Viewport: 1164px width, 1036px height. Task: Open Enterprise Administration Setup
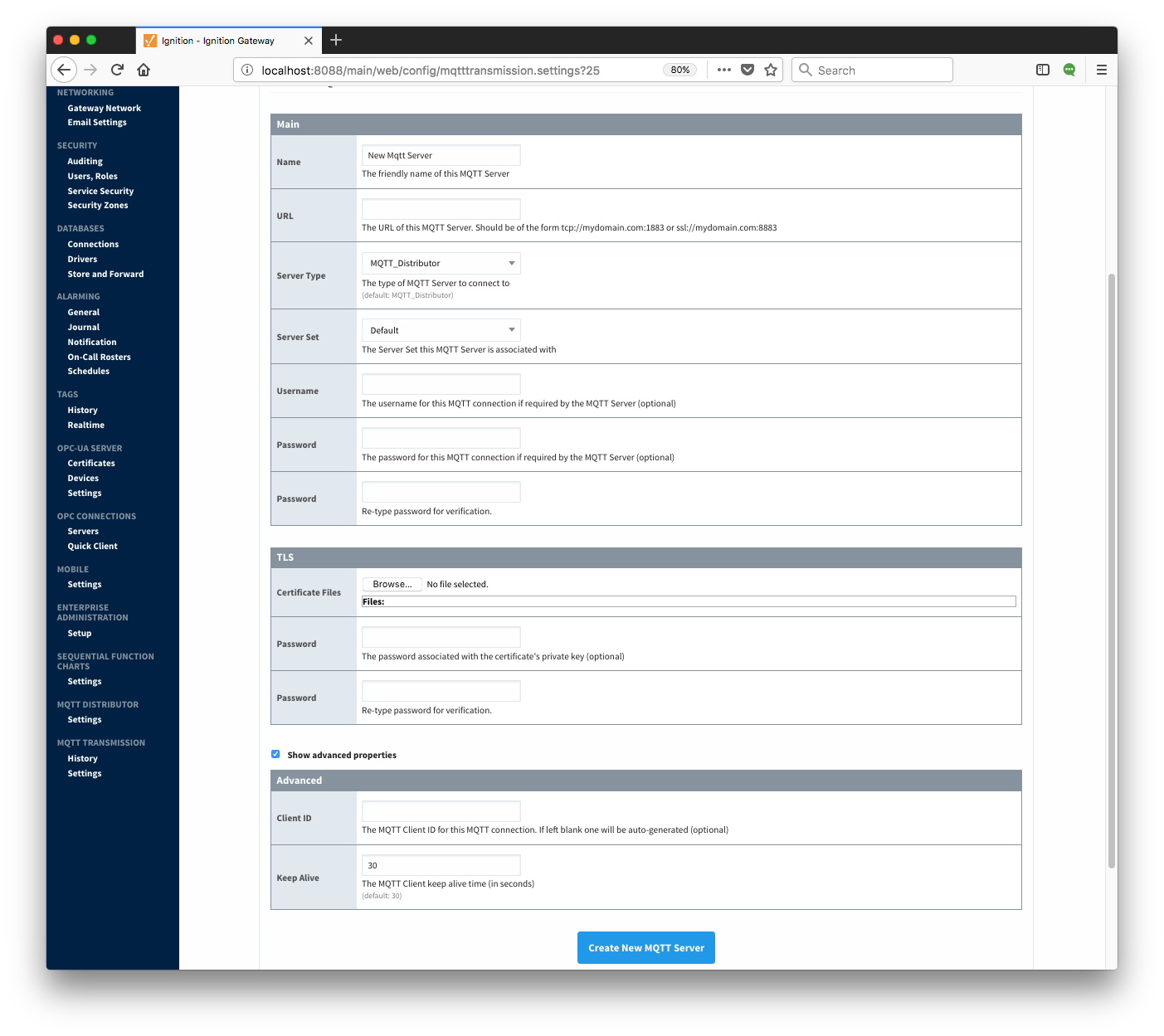coord(80,633)
